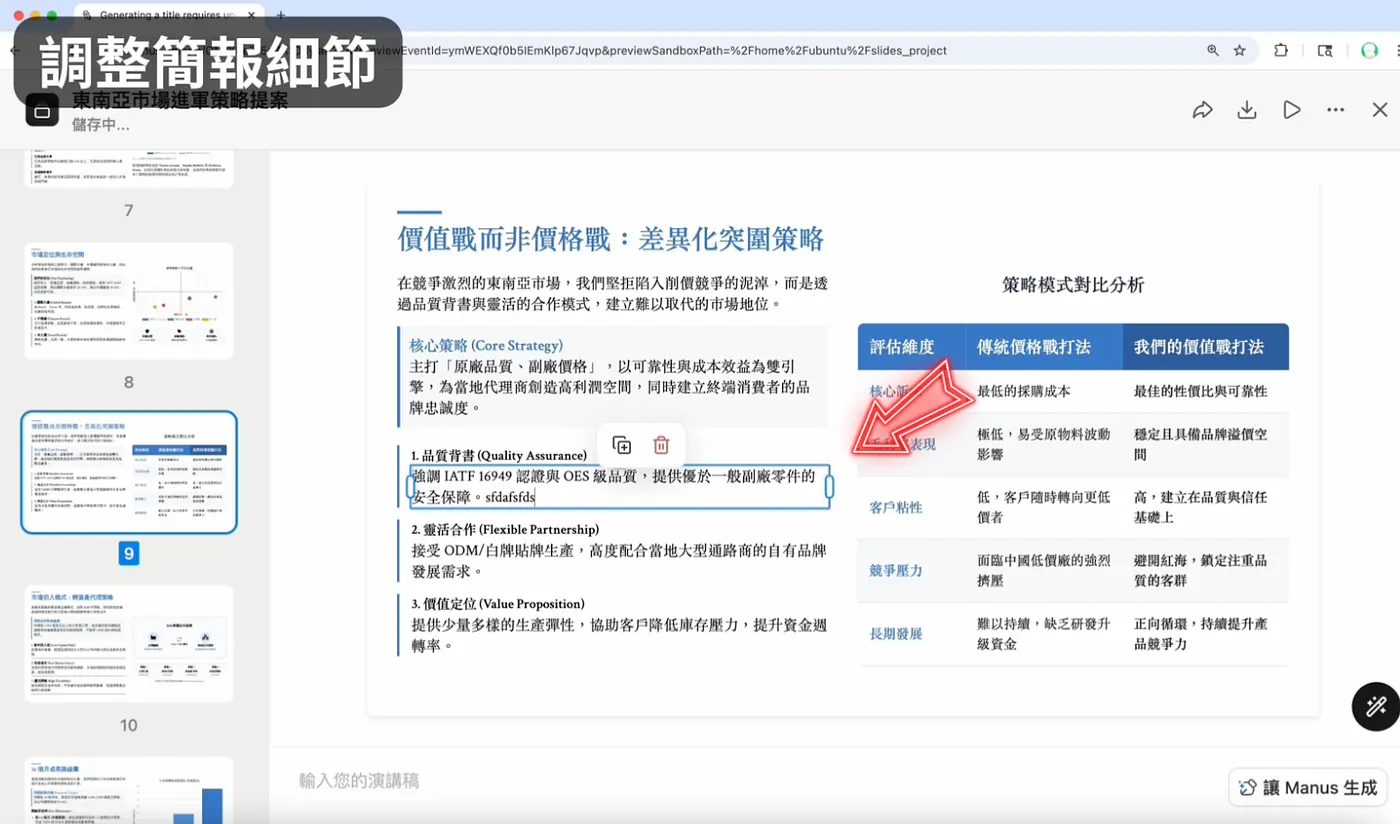Click the green browser profile avatar
The image size is (1400, 824).
[1370, 50]
